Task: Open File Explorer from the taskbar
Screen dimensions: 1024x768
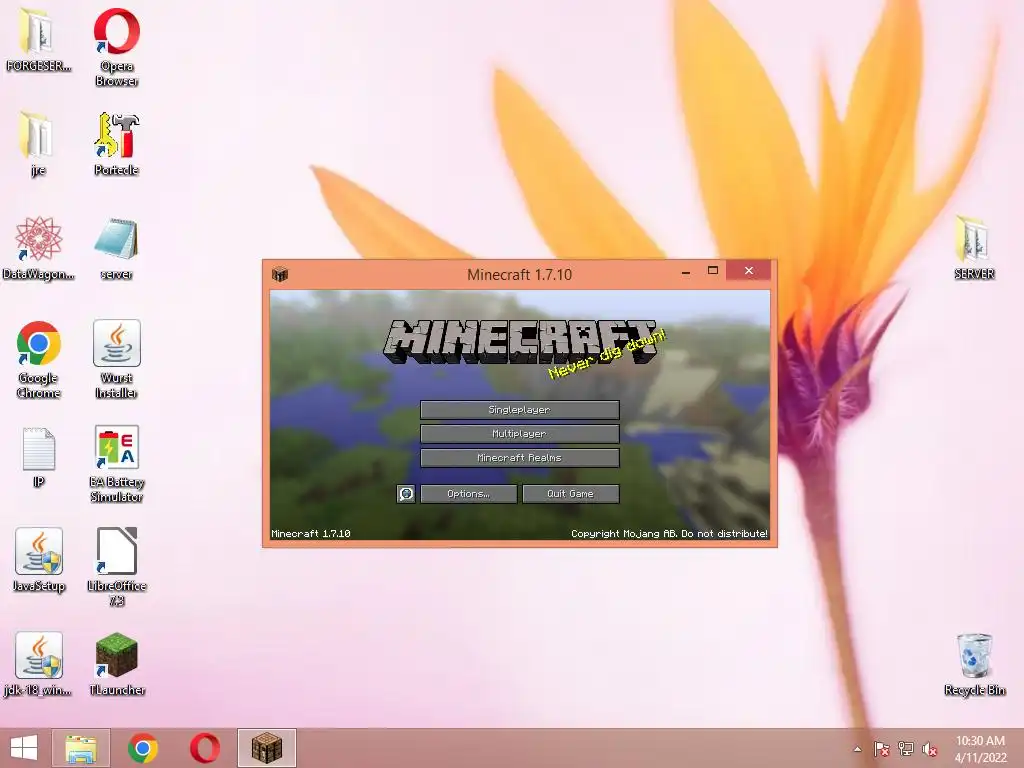Action: click(81, 748)
